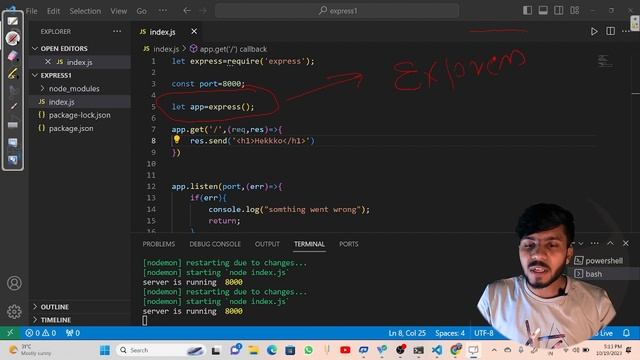Select the index.js editor tab
The image size is (640, 360).
click(x=162, y=32)
